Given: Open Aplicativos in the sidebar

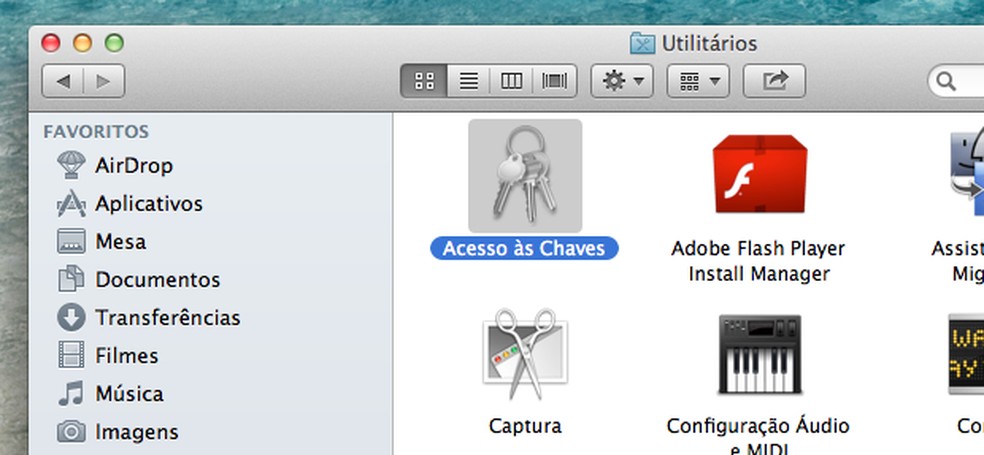Looking at the screenshot, I should (x=130, y=204).
